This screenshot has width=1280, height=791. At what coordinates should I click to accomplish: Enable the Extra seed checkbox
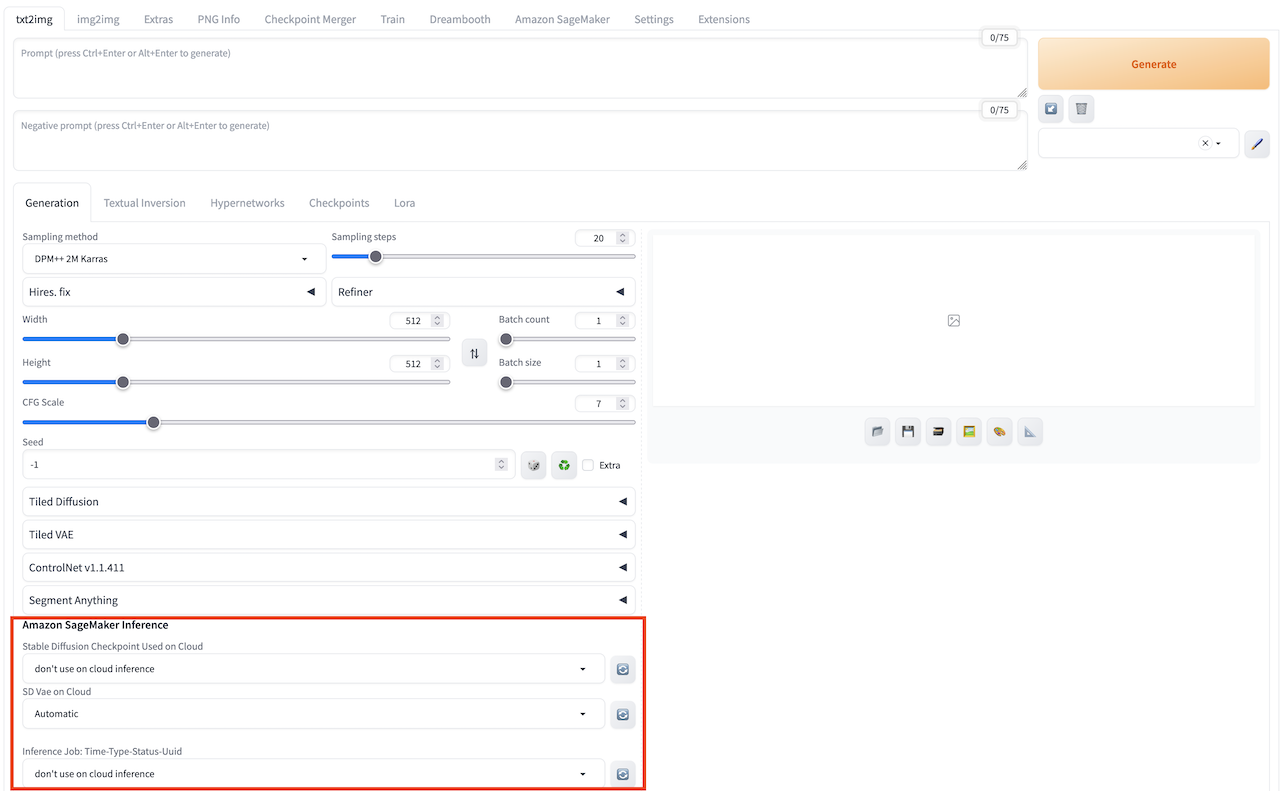[x=588, y=465]
